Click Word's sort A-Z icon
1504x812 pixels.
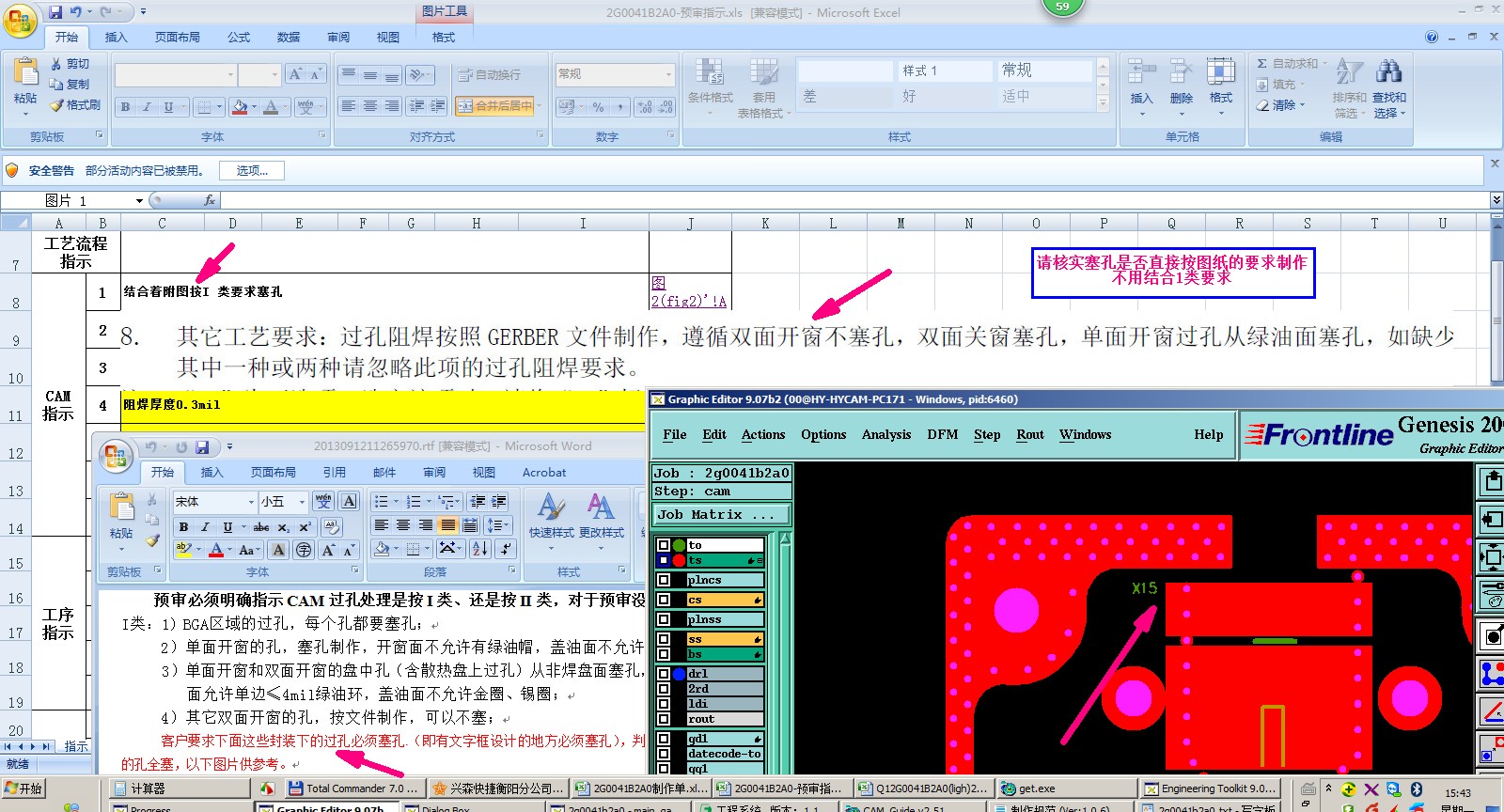479,549
